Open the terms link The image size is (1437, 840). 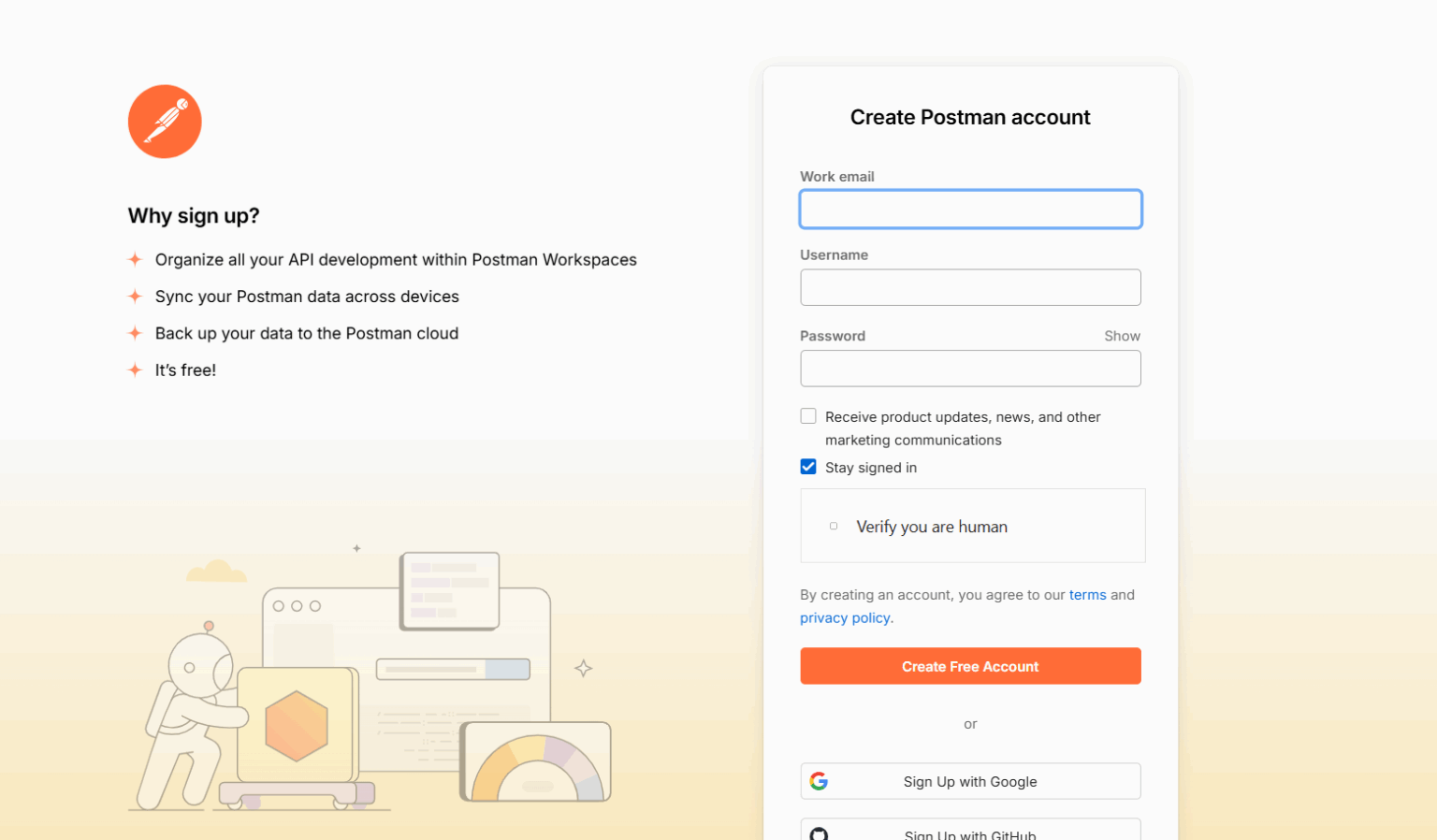coord(1088,595)
